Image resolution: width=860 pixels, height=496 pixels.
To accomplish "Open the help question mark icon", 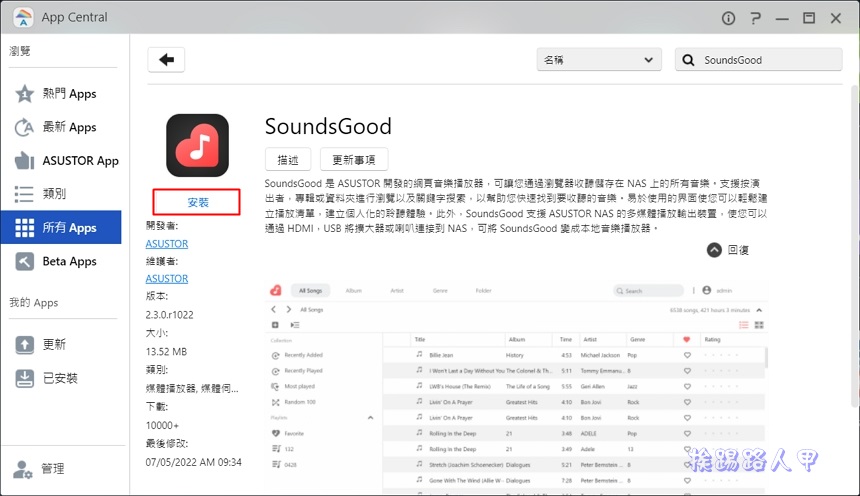I will [755, 18].
